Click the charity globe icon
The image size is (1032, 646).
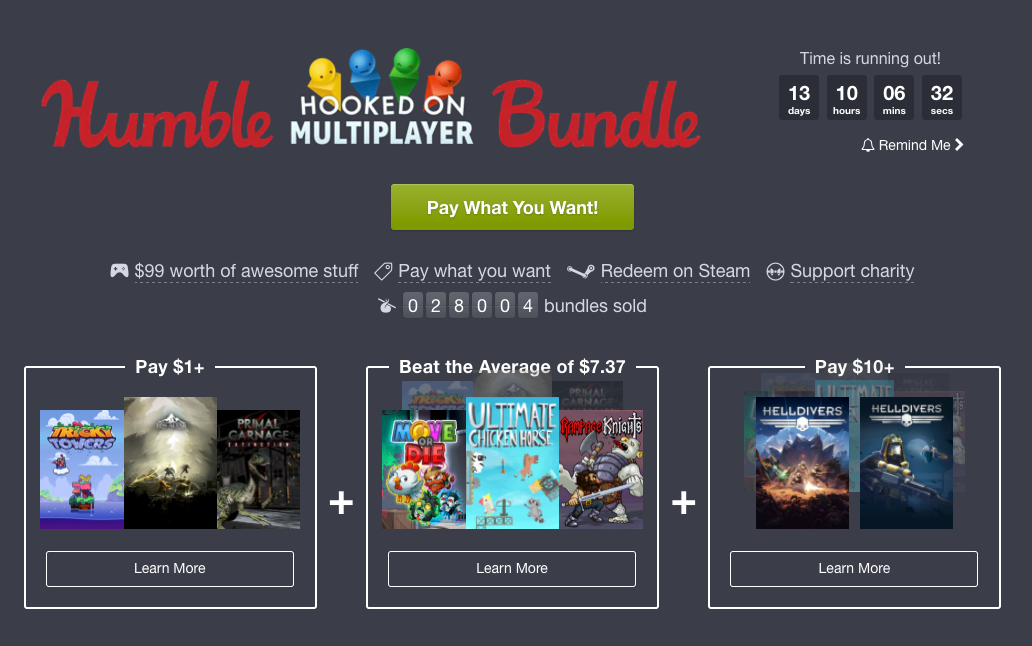pos(775,271)
